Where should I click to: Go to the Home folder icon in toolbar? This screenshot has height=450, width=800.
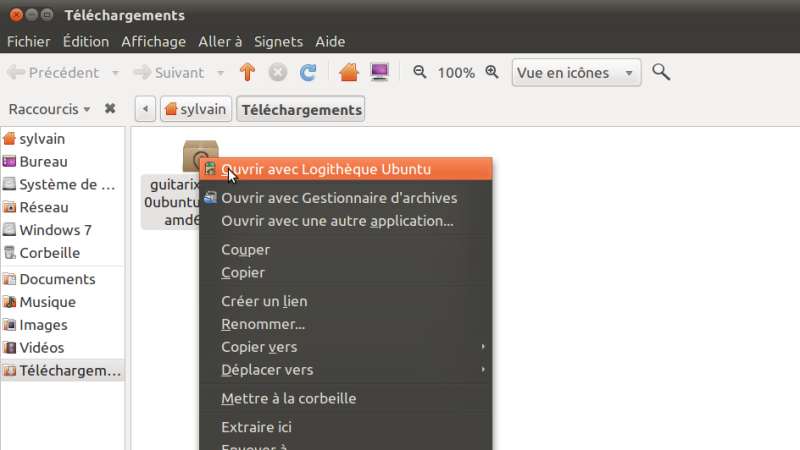[x=349, y=72]
